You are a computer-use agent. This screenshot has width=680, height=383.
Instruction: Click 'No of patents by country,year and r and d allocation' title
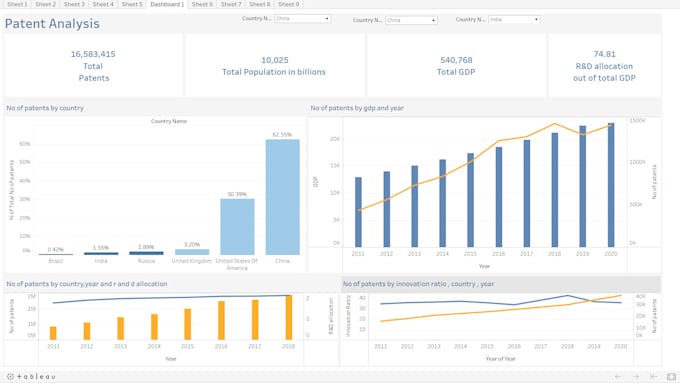87,284
